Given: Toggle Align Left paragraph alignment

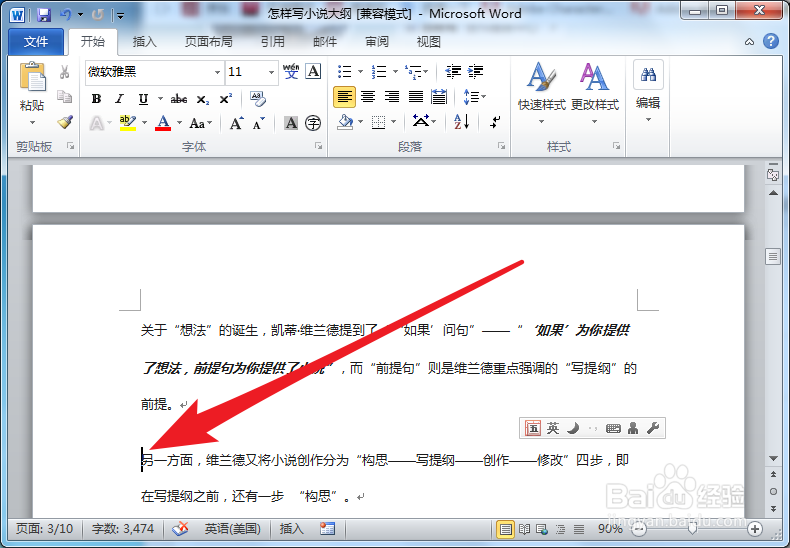Looking at the screenshot, I should (345, 97).
